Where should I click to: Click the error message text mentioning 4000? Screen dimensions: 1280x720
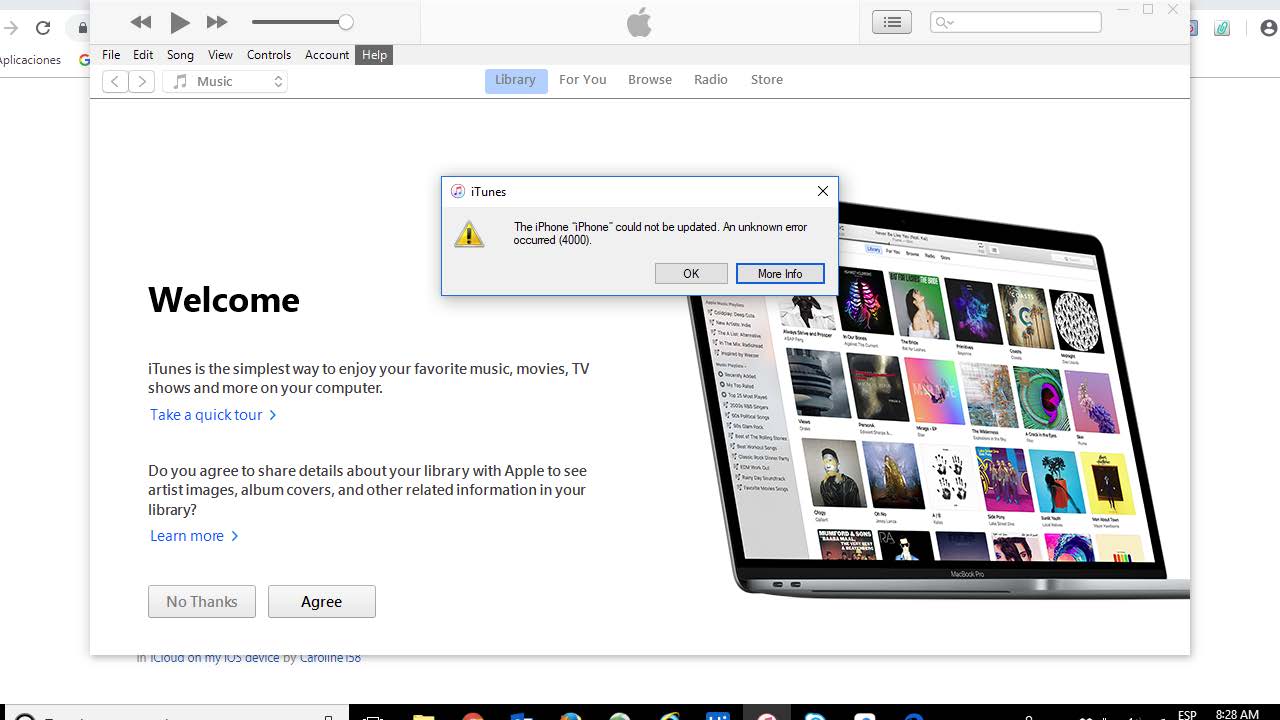pyautogui.click(x=660, y=234)
